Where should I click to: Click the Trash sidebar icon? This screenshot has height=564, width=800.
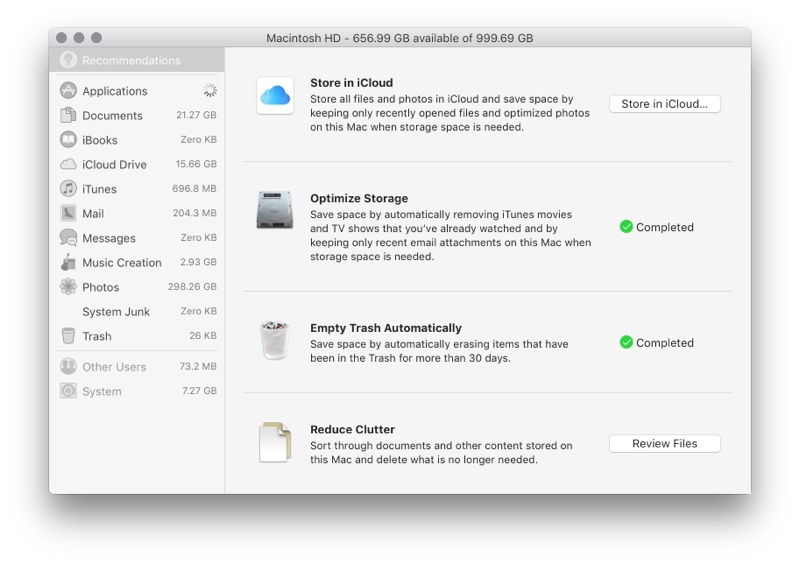click(x=68, y=335)
